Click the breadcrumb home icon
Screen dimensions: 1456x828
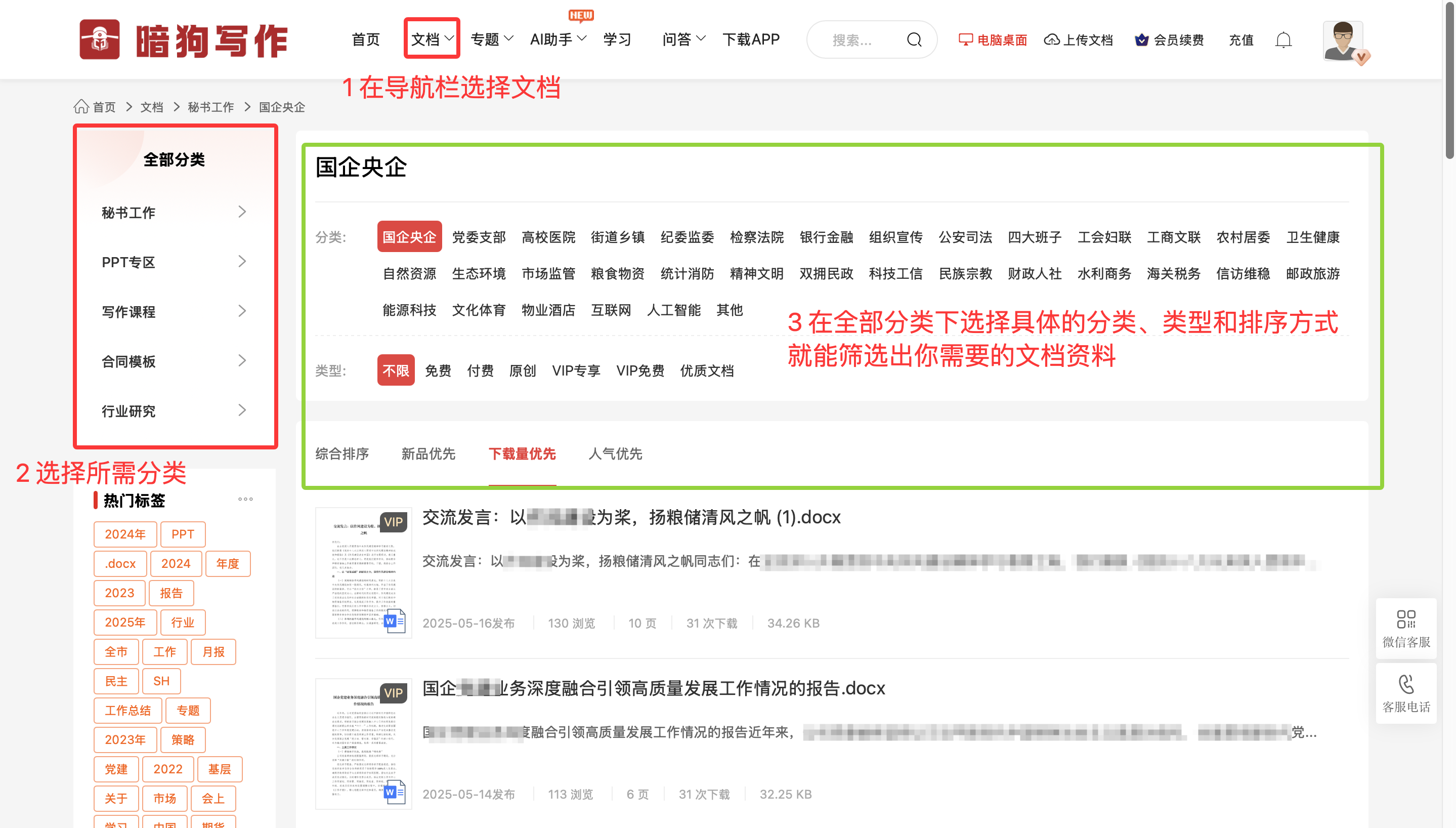(x=81, y=106)
